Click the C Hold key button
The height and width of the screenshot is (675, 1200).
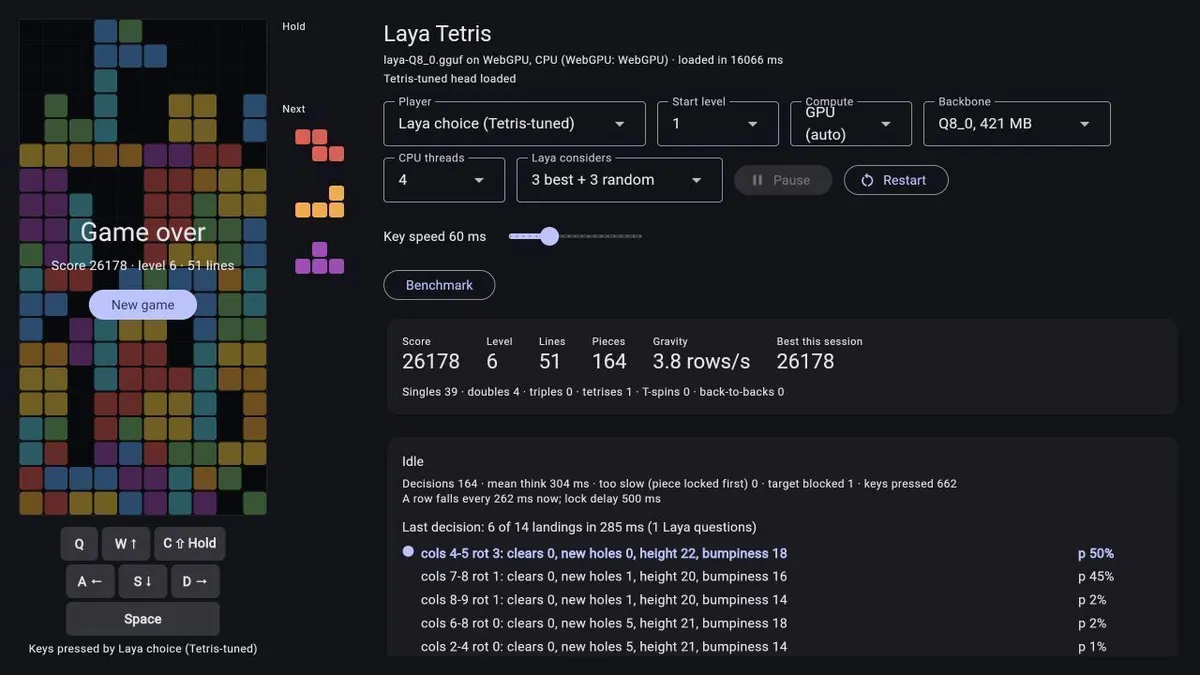190,544
